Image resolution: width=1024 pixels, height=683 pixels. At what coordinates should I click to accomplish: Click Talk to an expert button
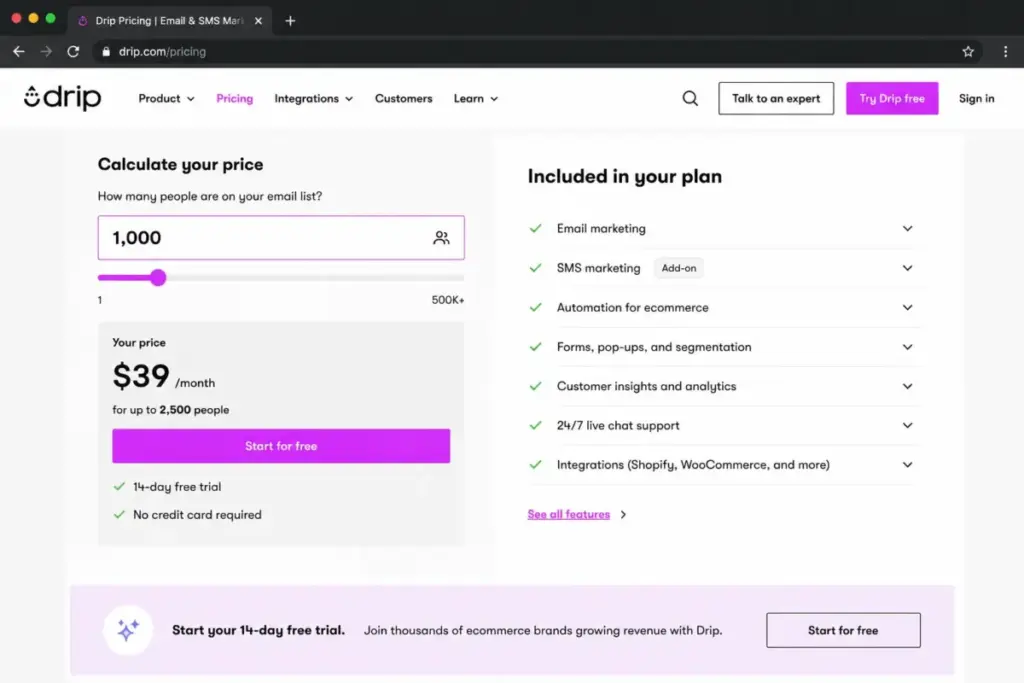[776, 99]
